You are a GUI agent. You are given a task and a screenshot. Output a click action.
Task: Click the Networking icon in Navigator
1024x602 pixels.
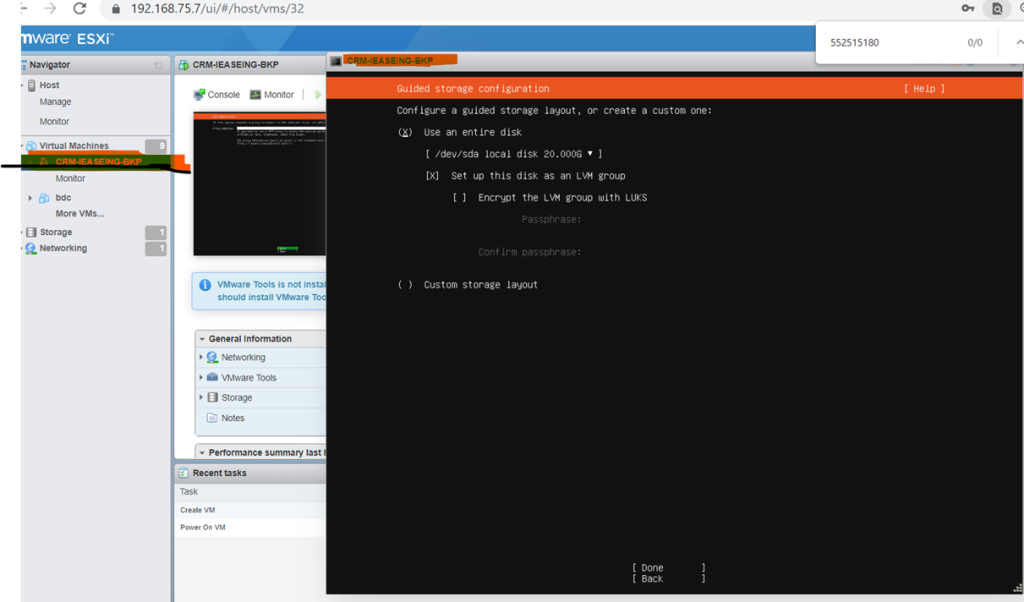(x=31, y=248)
